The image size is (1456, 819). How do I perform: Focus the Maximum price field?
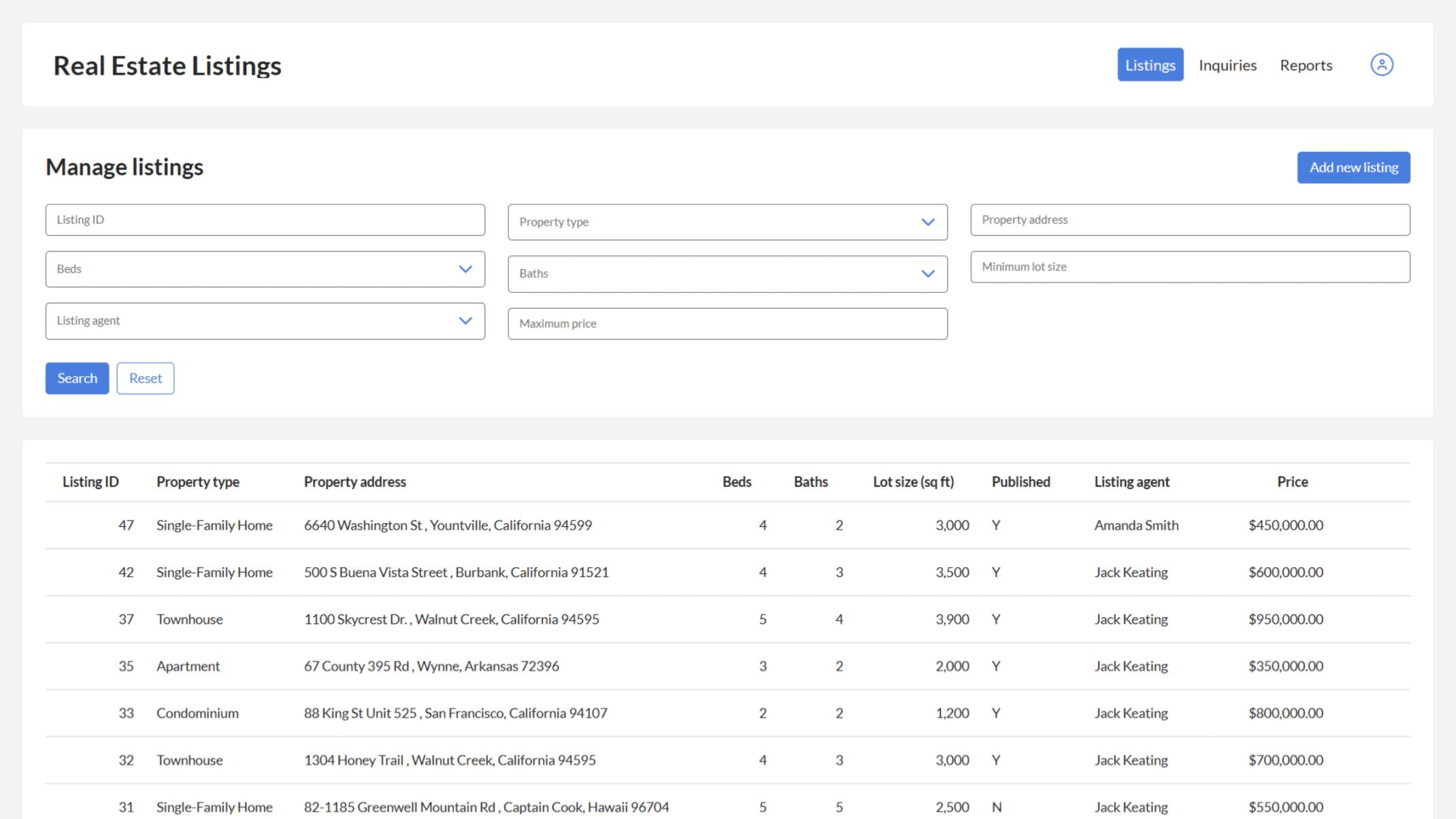tap(727, 324)
